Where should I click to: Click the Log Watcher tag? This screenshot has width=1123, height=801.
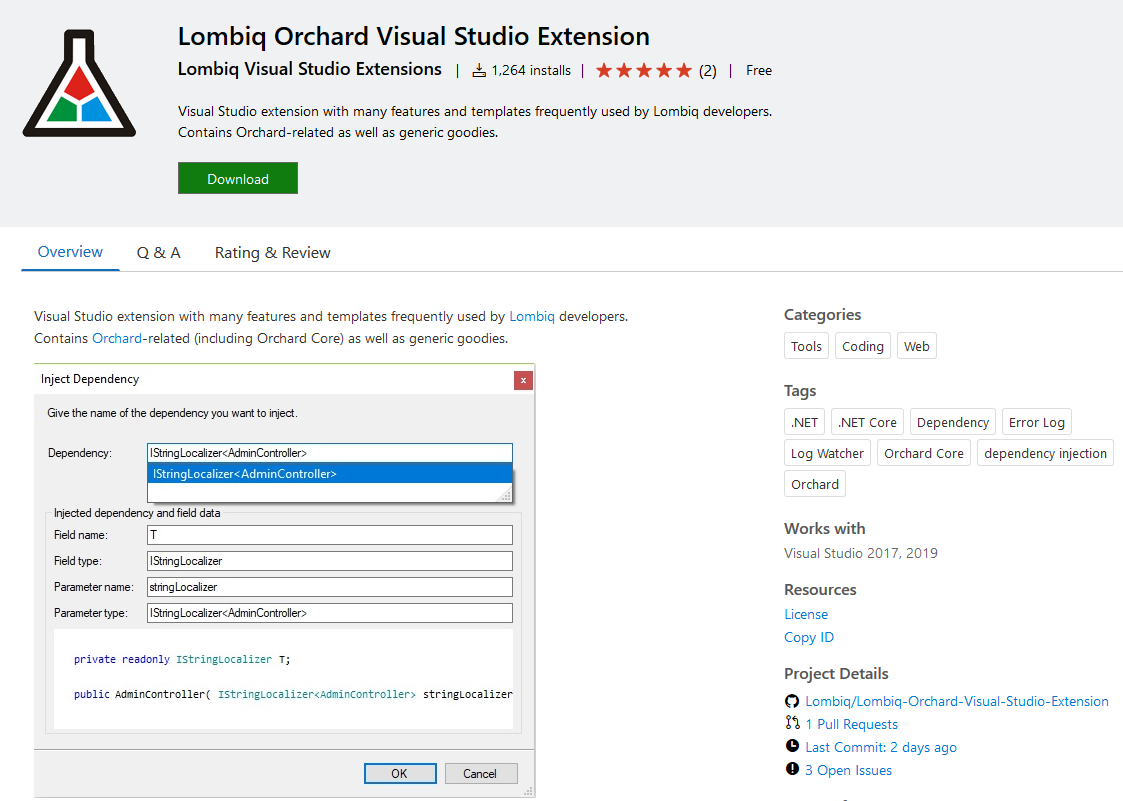[827, 453]
